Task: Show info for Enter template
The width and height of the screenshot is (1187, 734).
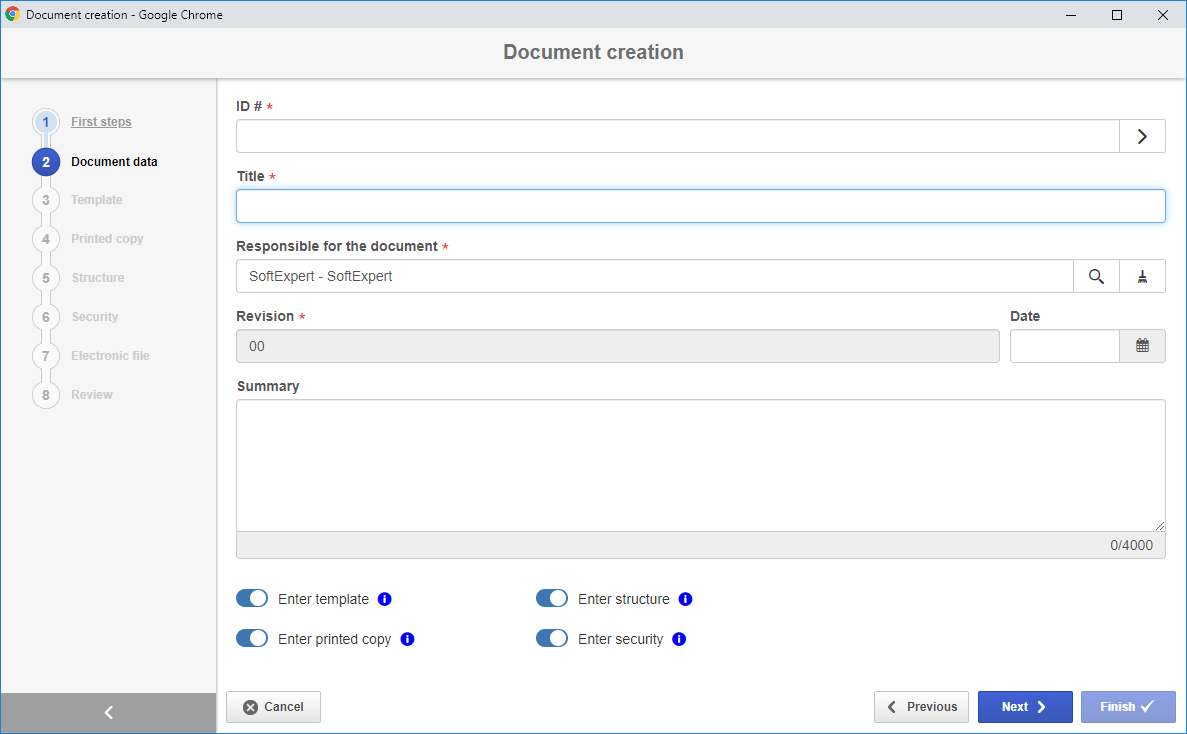Action: coord(385,599)
